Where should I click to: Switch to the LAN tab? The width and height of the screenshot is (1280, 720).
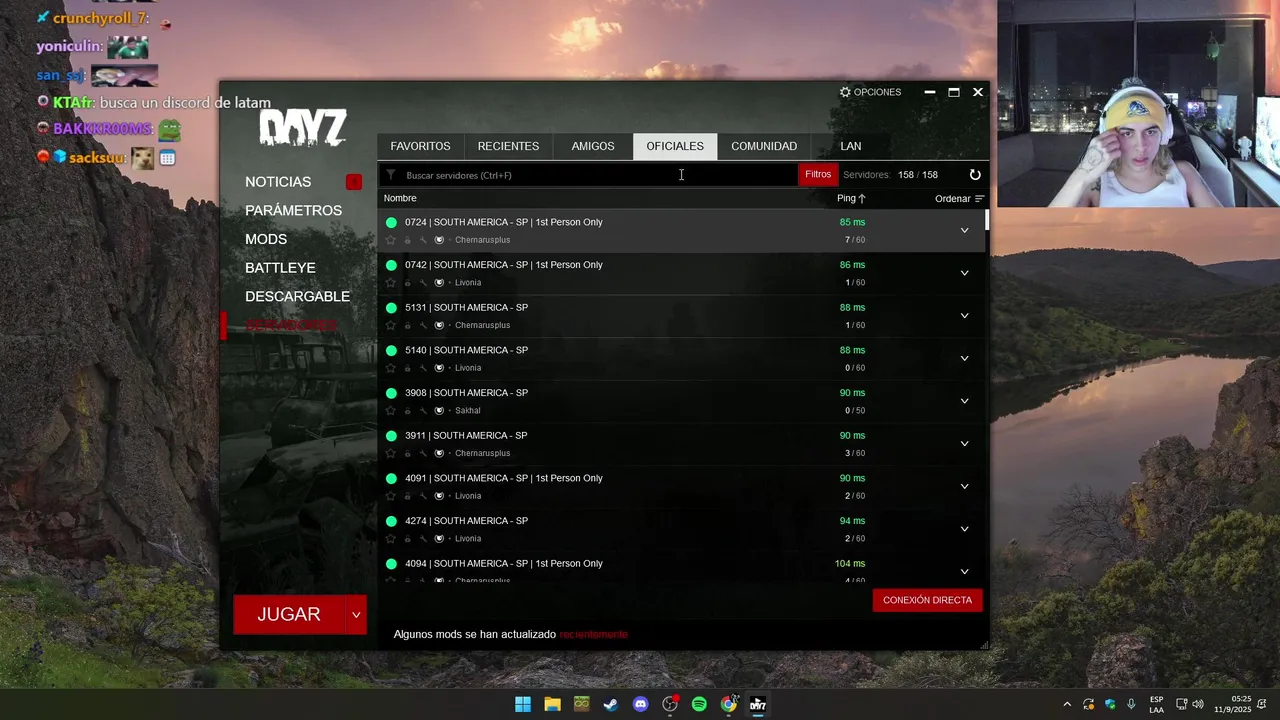(851, 146)
